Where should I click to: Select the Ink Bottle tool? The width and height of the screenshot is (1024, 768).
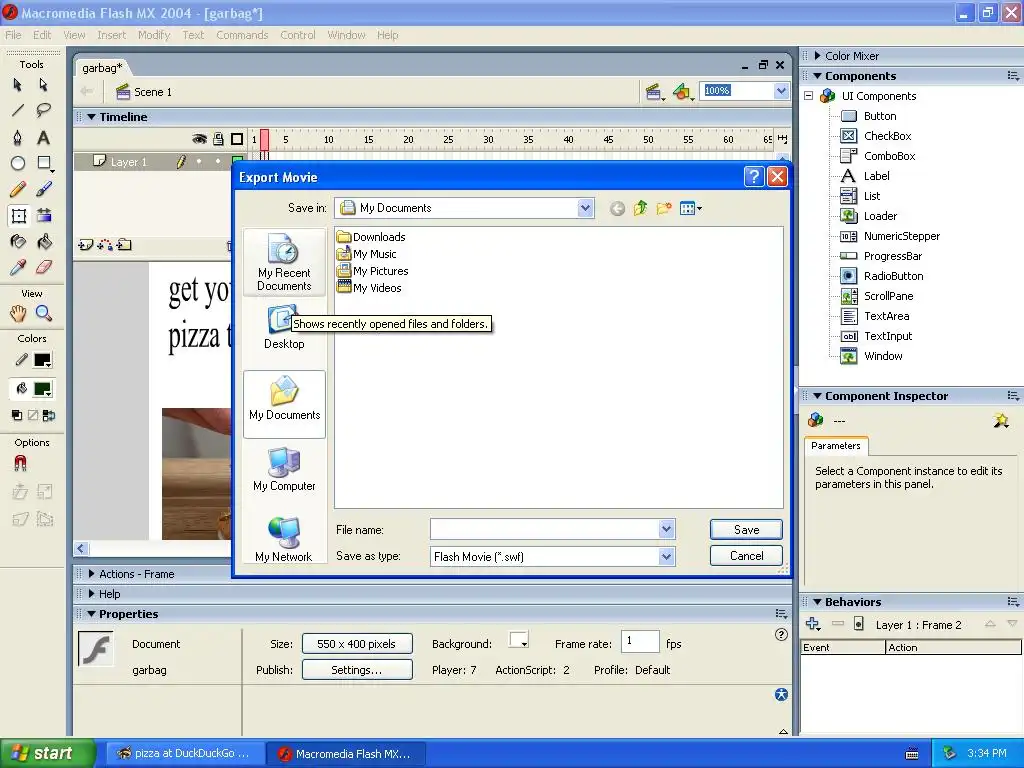[18, 242]
